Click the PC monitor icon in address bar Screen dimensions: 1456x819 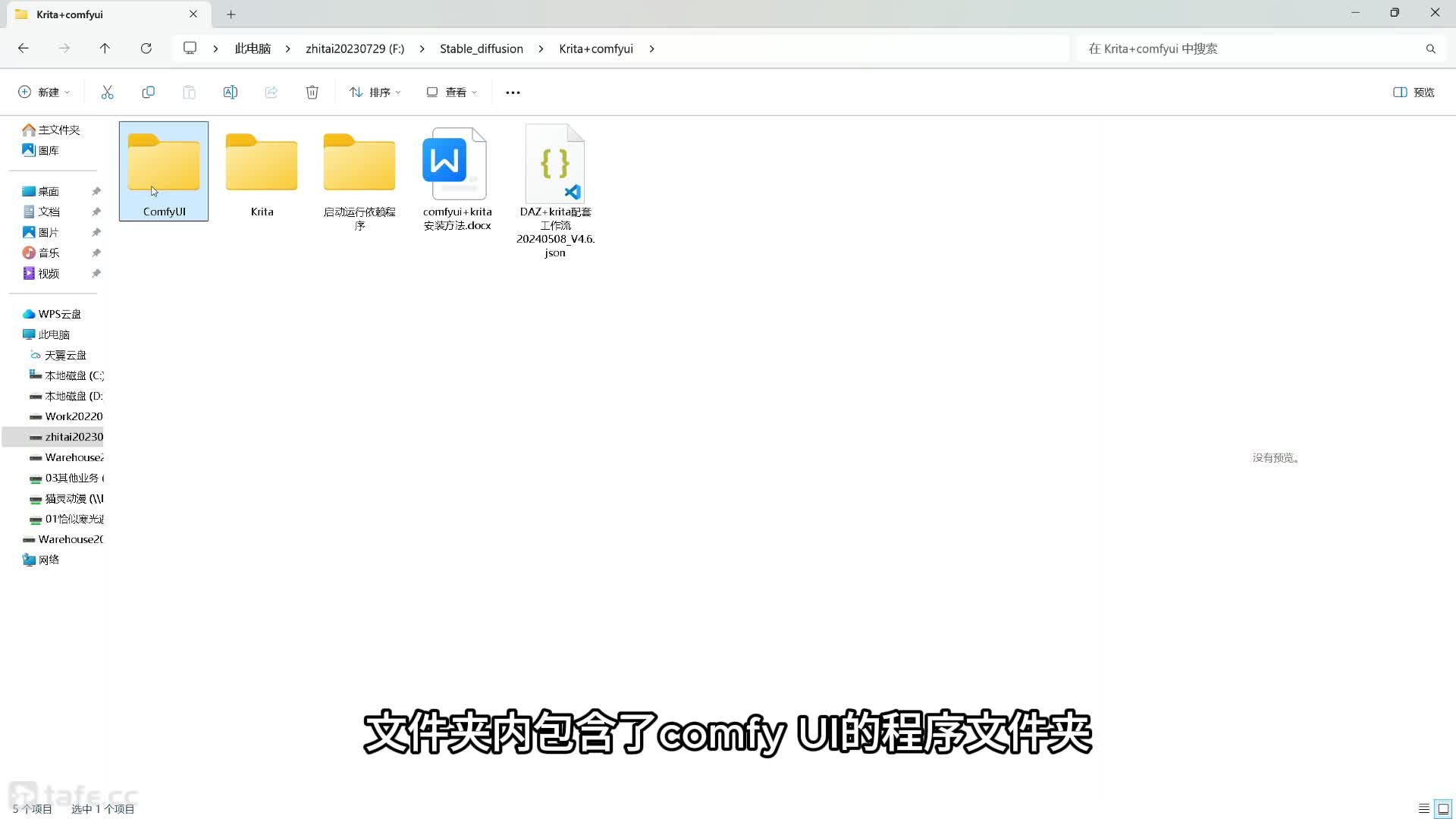tap(190, 48)
